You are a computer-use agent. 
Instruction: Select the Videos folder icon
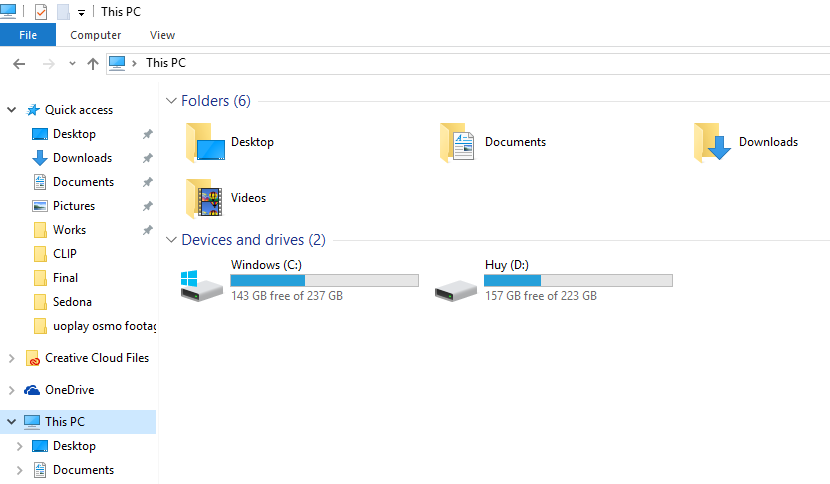(x=205, y=198)
